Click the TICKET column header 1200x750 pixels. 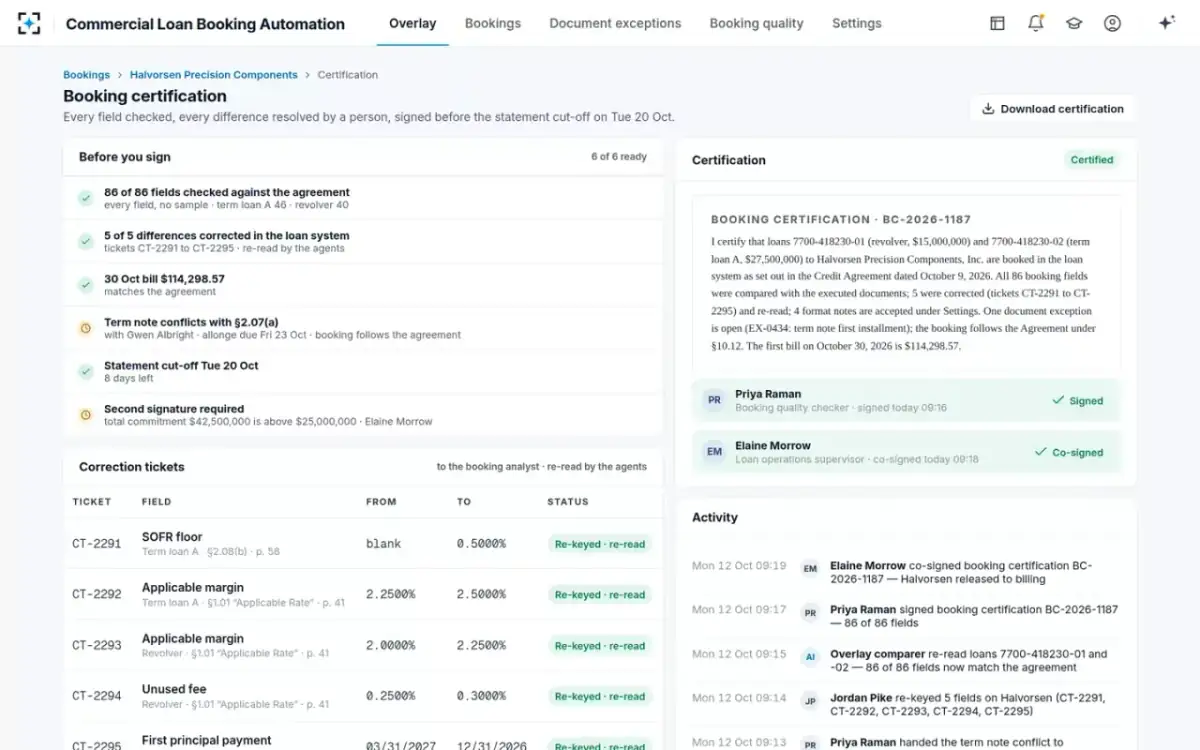(x=92, y=502)
